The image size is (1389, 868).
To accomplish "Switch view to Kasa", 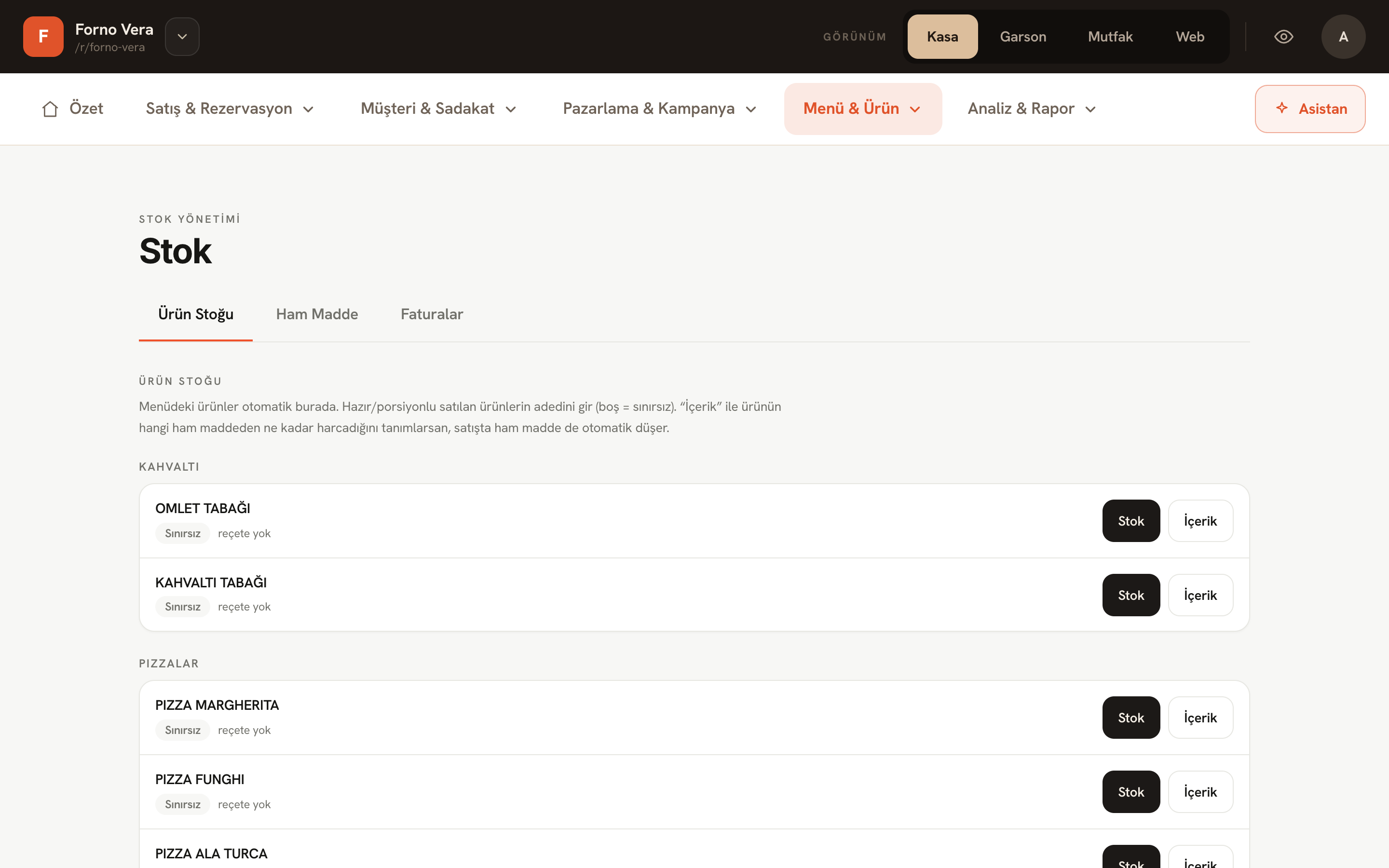I will [x=942, y=37].
